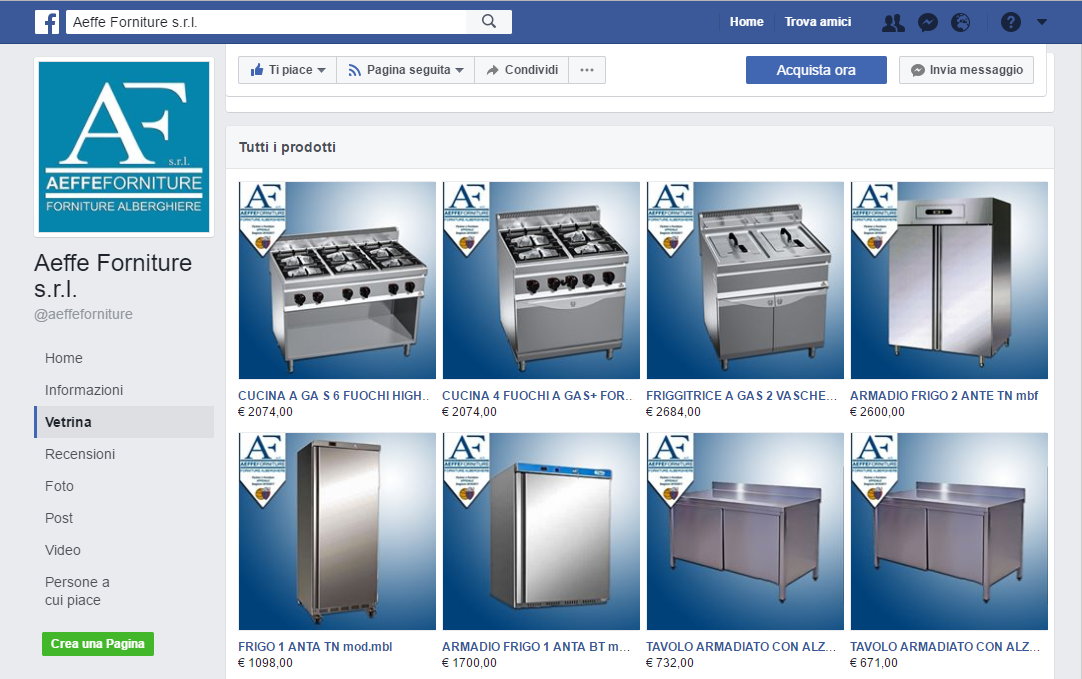
Task: Open the 6-burner gas cooker product image
Action: [x=337, y=280]
